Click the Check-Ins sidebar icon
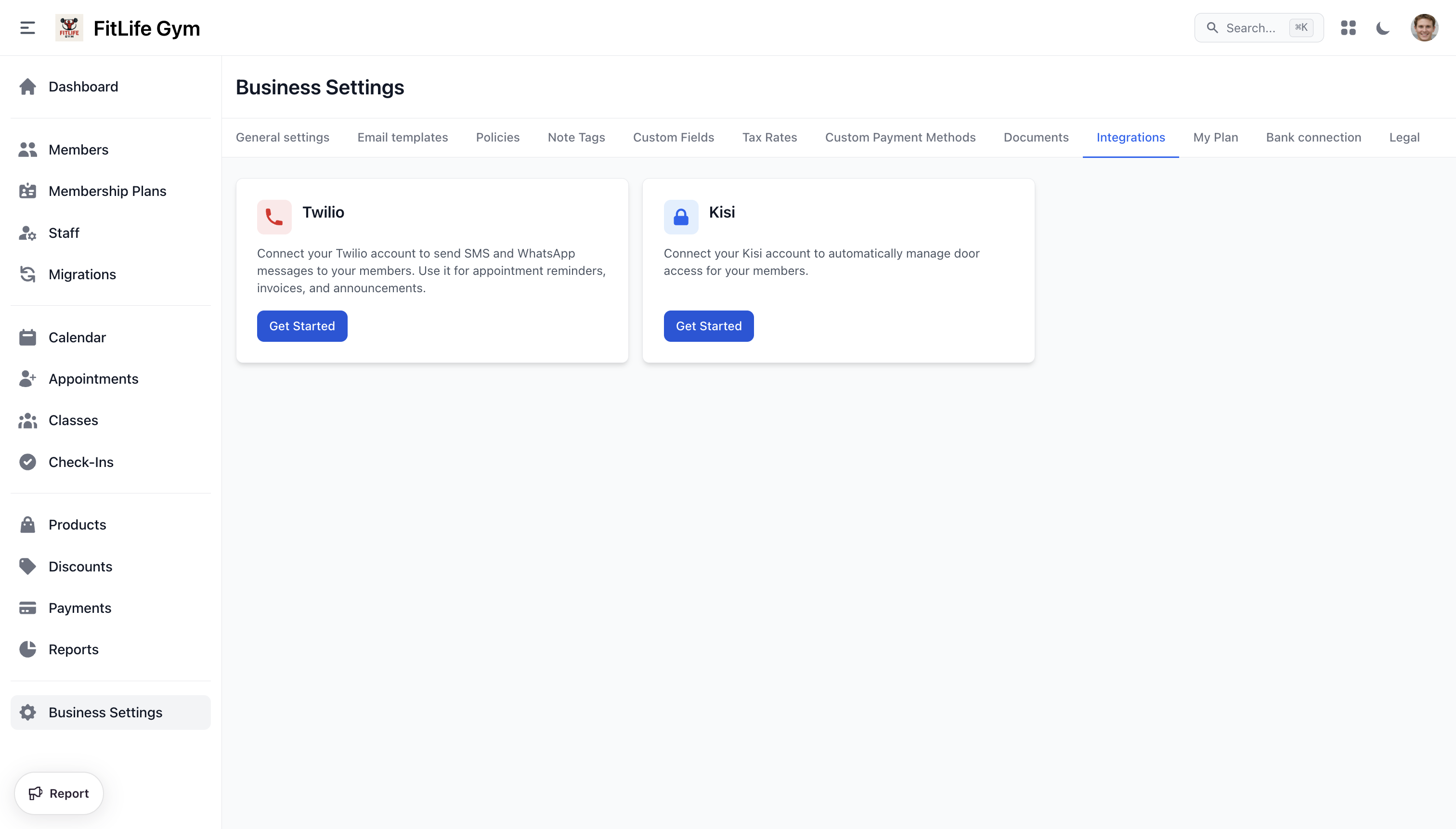 tap(27, 461)
